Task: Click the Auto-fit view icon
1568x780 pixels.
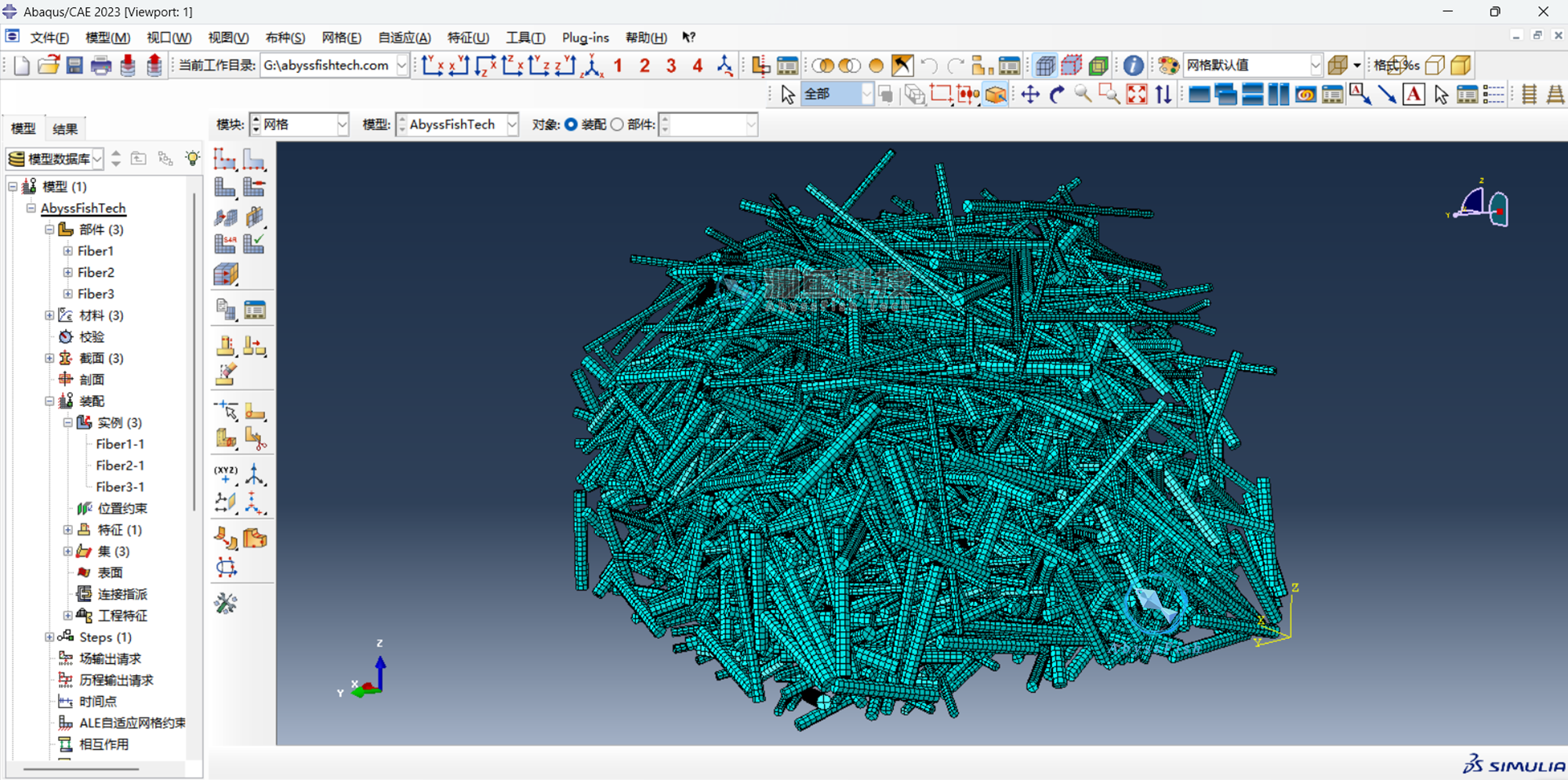Action: tap(1136, 95)
